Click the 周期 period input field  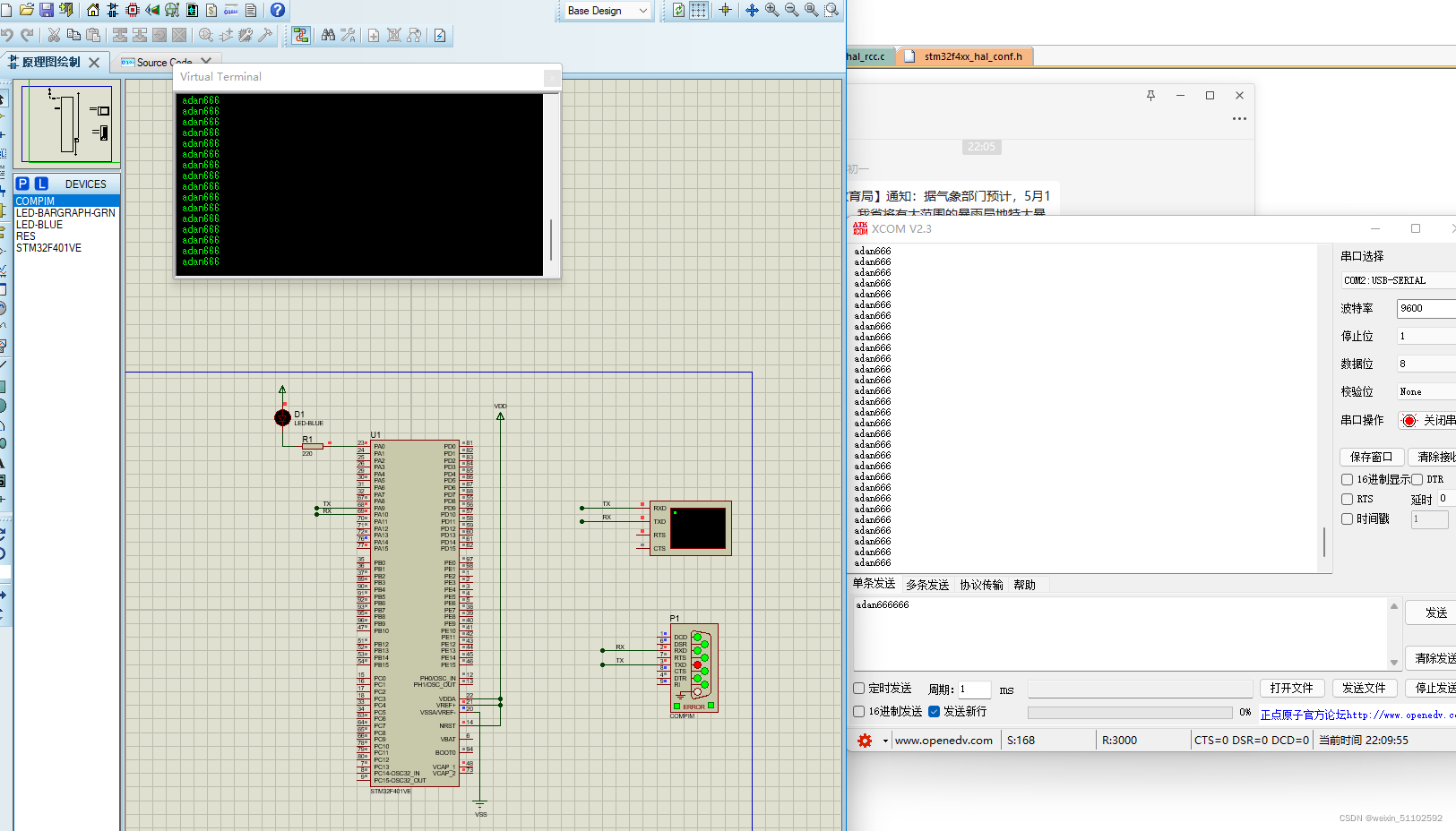click(974, 690)
